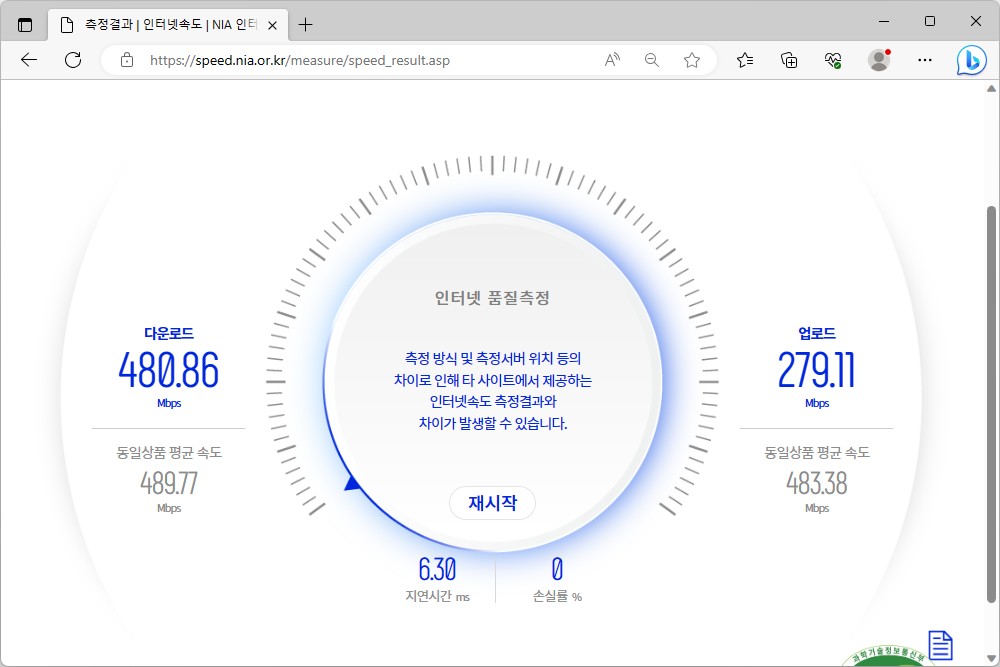Click the 다운로드 label
1000x667 pixels.
168,333
